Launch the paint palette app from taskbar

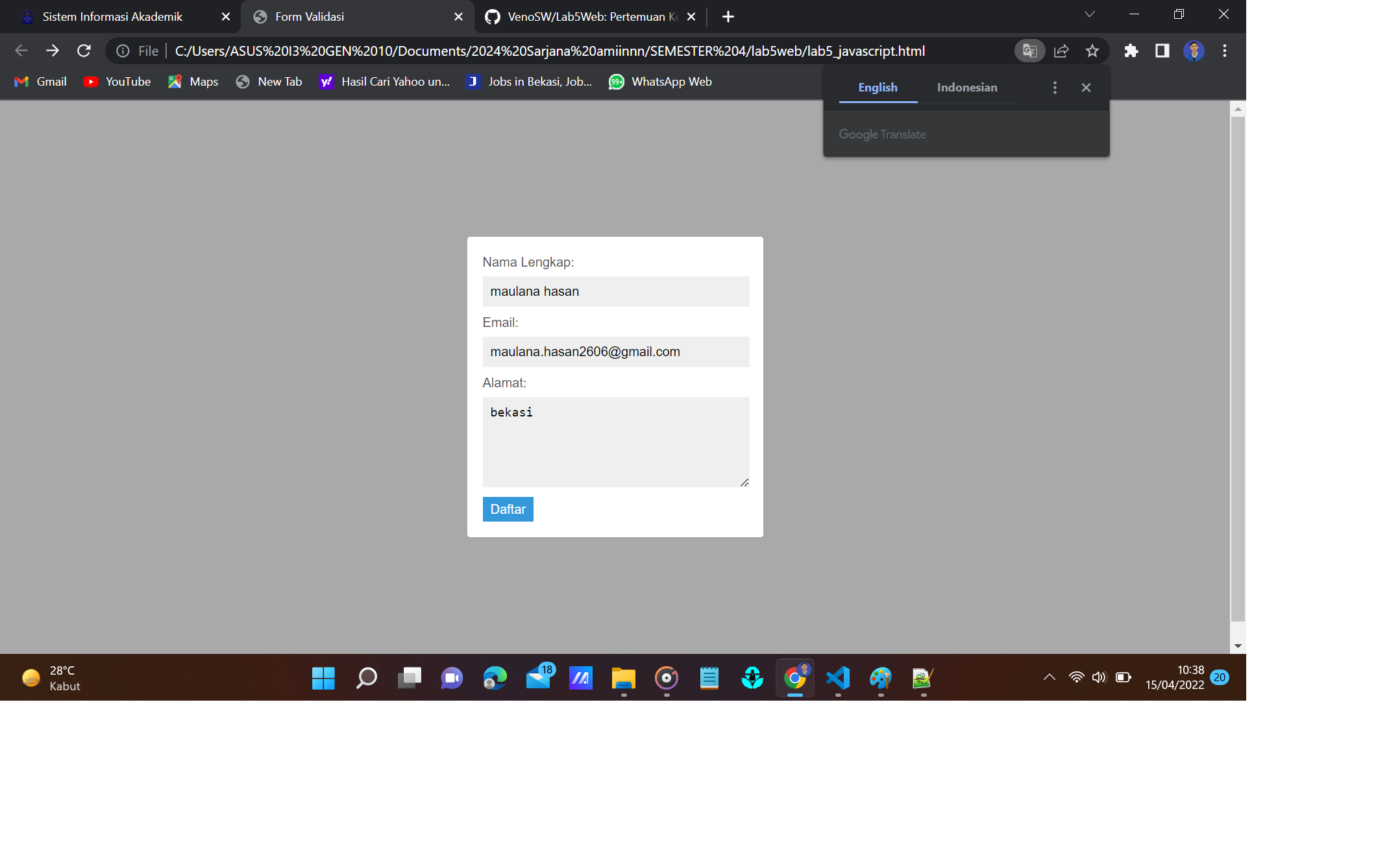[881, 677]
